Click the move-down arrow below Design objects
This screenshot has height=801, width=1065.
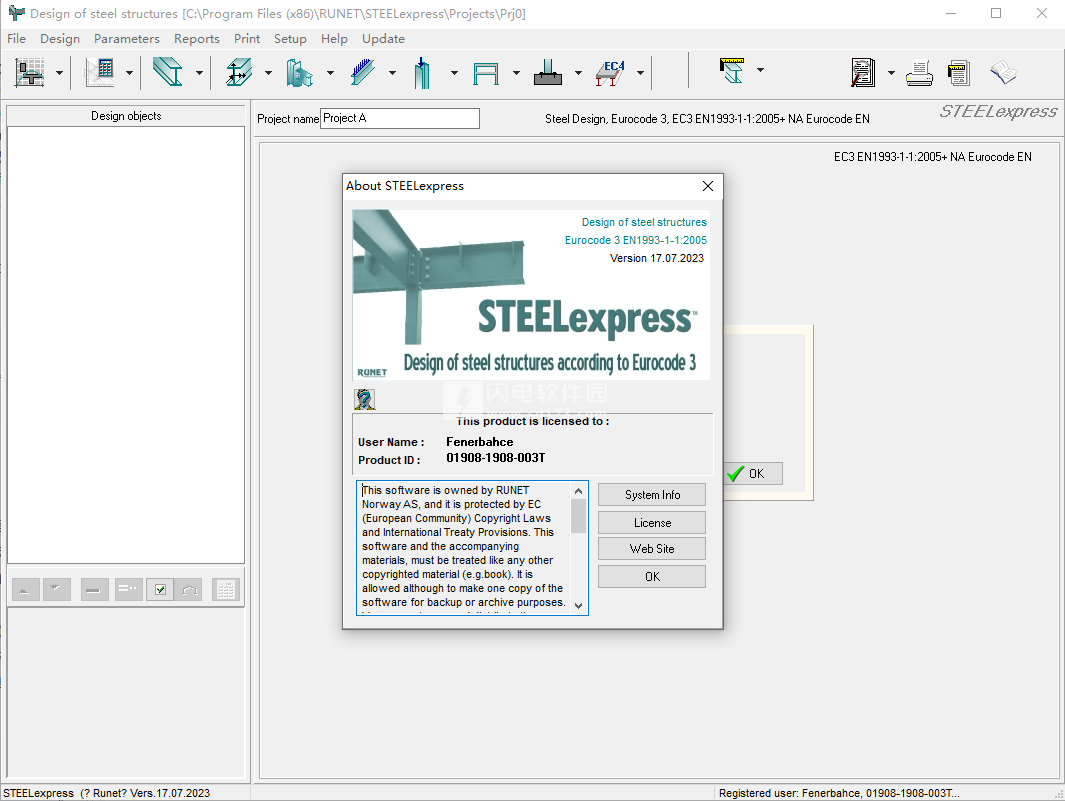[57, 590]
